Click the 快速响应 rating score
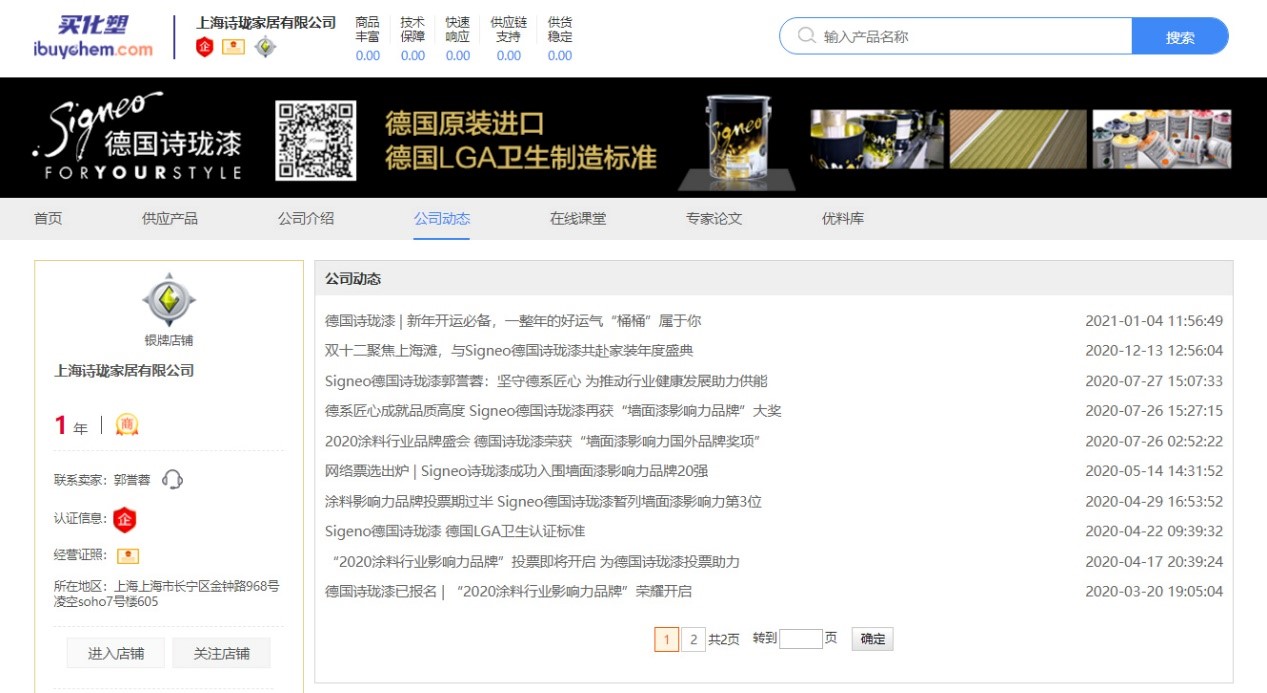 458,56
